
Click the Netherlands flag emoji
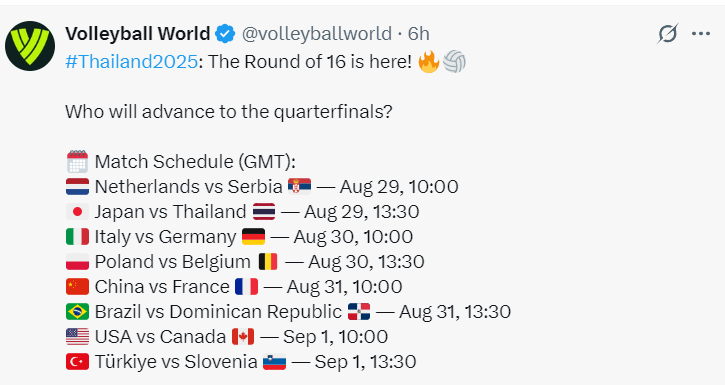click(x=77, y=187)
